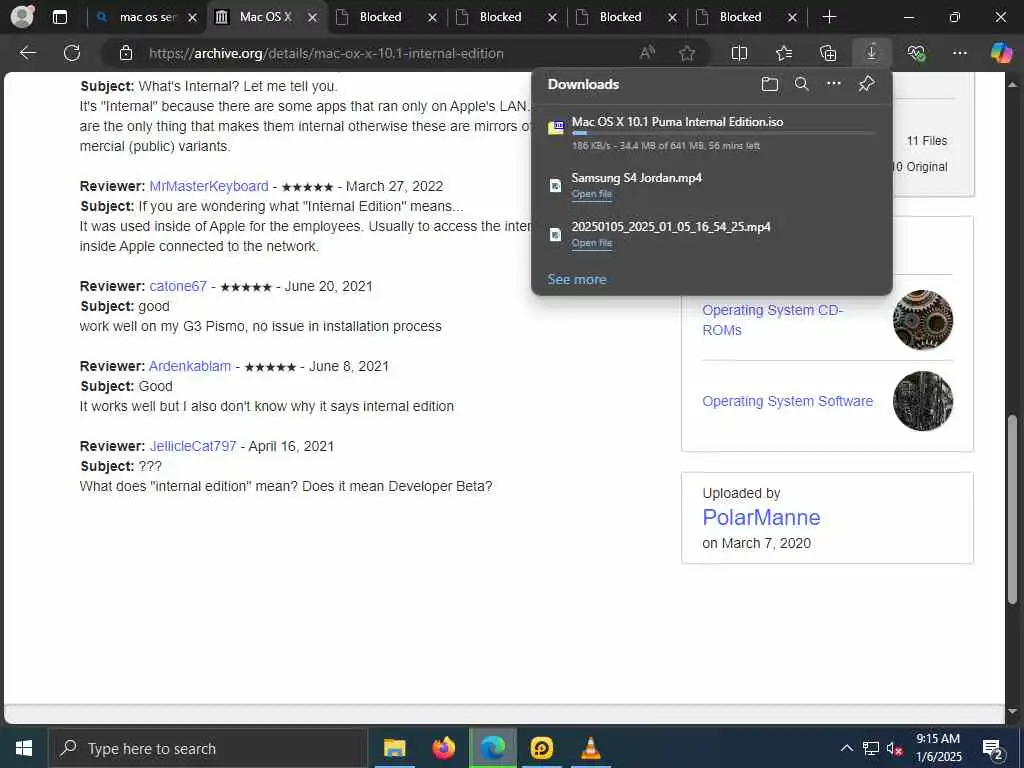Image resolution: width=1024 pixels, height=768 pixels.
Task: Open uploader PolarManne profile
Action: 761,517
